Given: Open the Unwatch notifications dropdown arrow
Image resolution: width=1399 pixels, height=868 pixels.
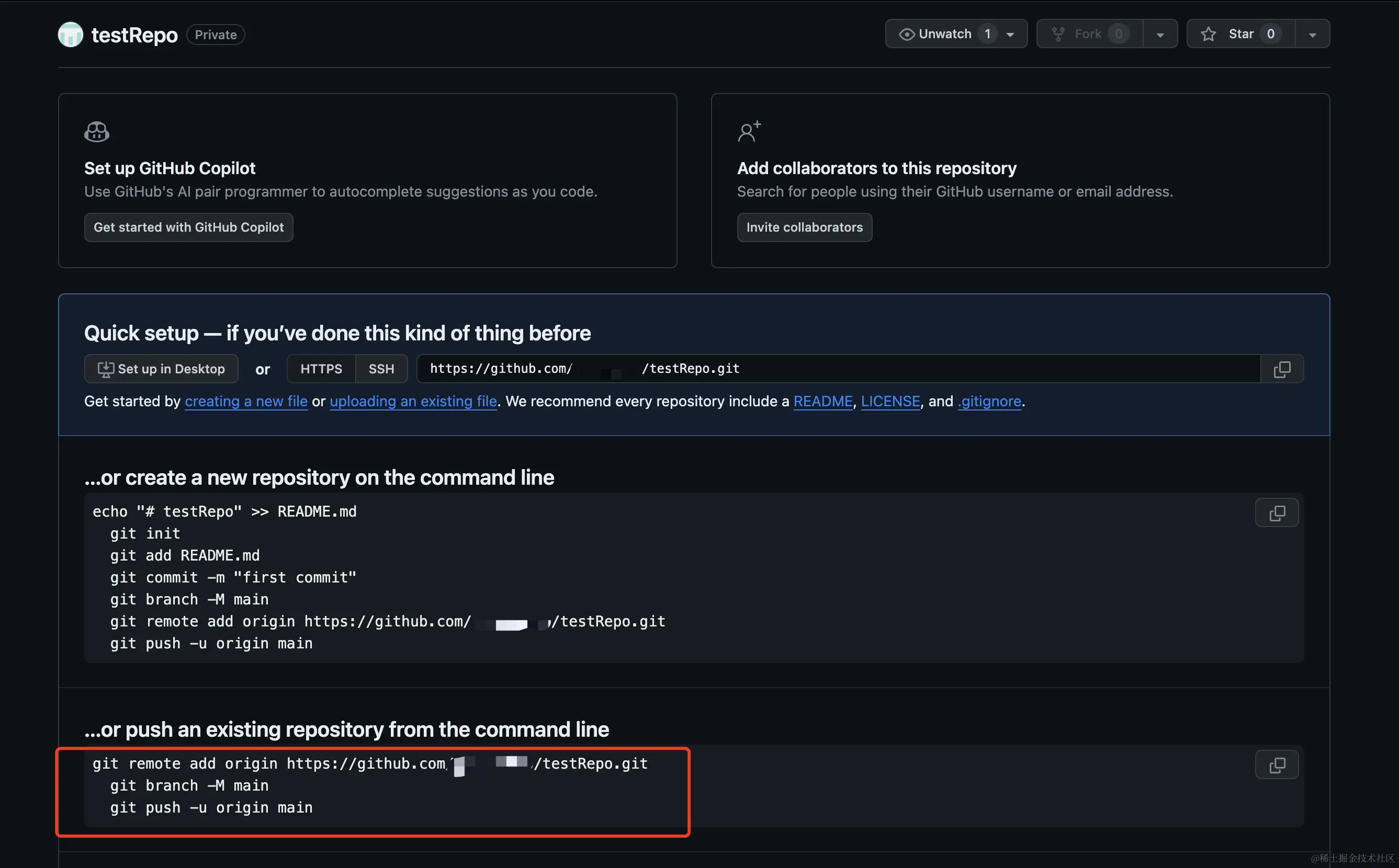Looking at the screenshot, I should coord(1010,35).
